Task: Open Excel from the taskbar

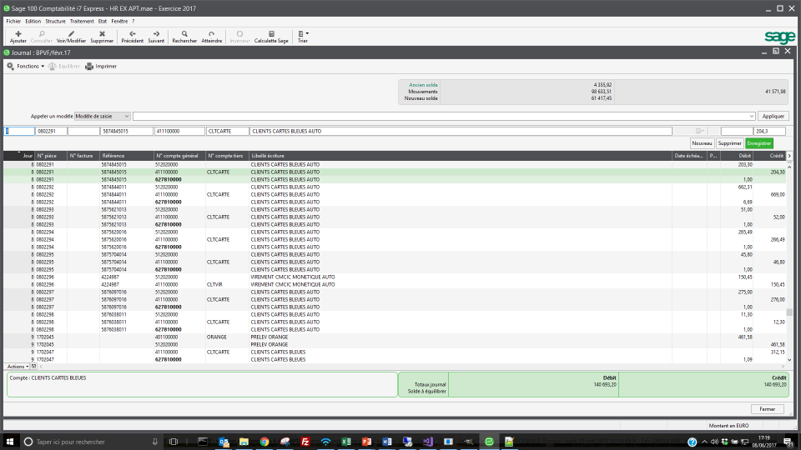Action: (346, 441)
